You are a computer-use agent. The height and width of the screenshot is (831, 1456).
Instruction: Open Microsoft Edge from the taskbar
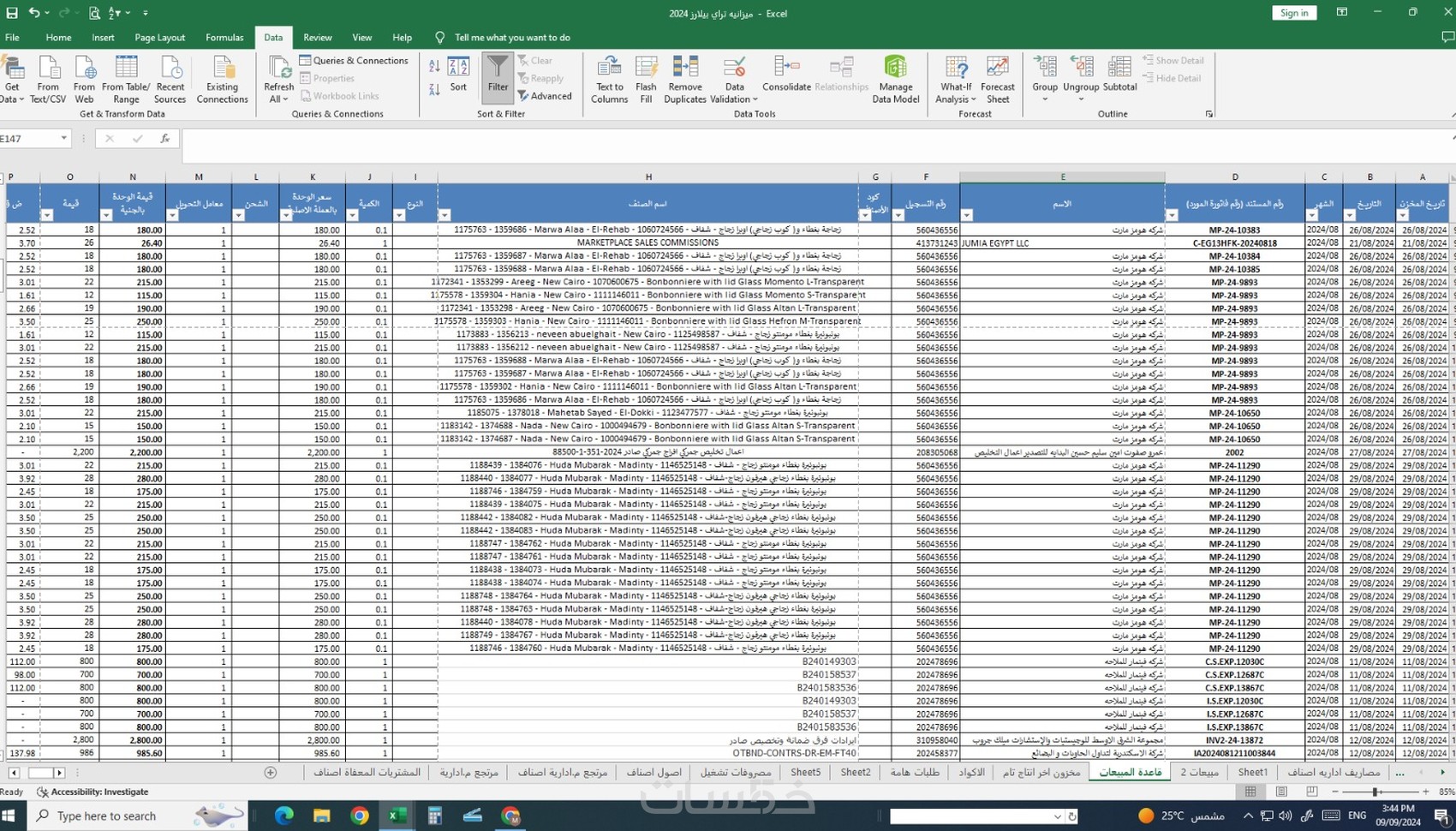pos(284,816)
